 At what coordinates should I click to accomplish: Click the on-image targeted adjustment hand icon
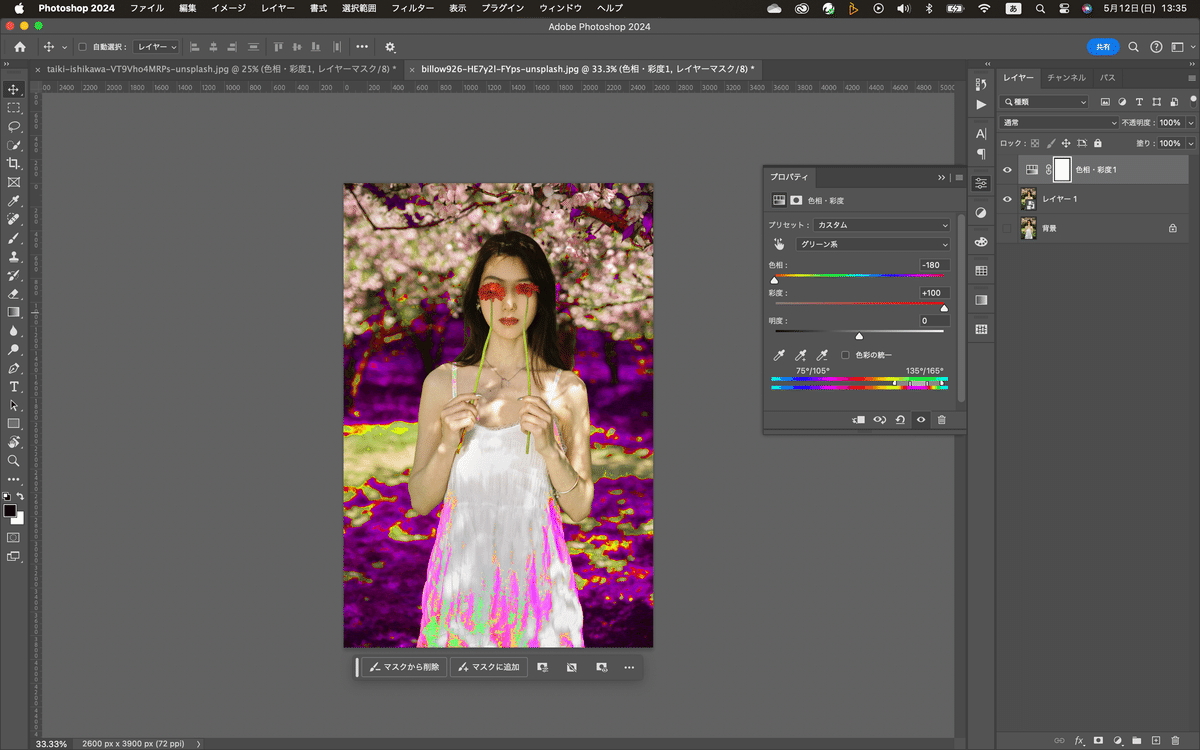(779, 244)
